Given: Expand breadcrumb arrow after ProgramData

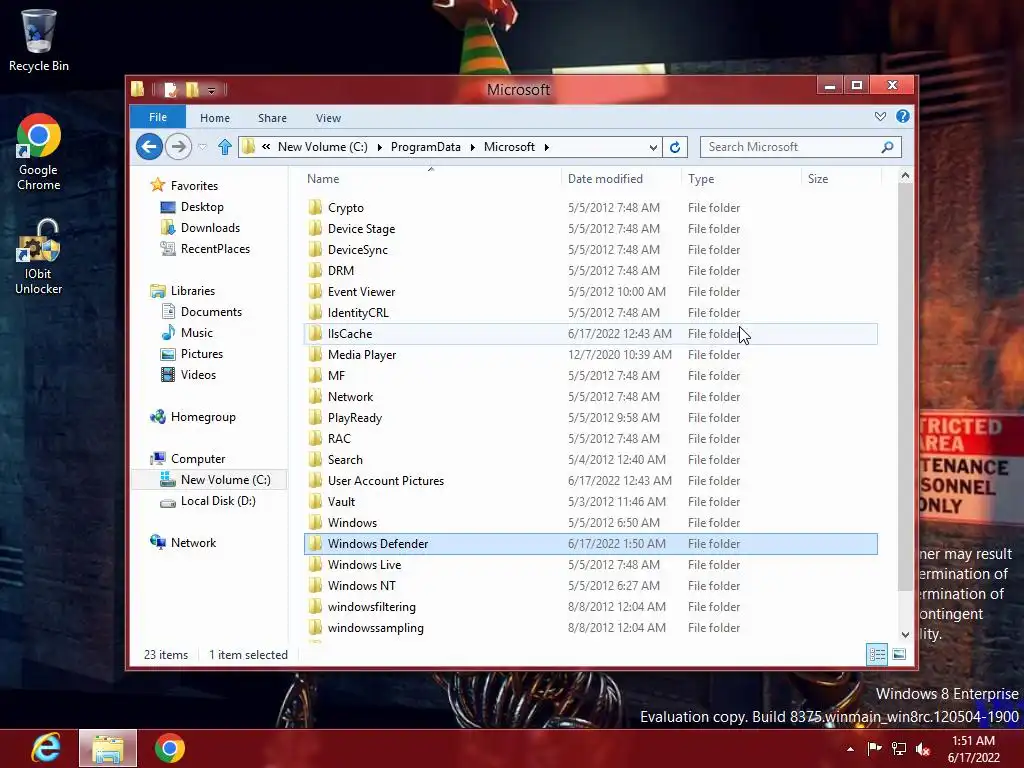Looking at the screenshot, I should coord(473,147).
